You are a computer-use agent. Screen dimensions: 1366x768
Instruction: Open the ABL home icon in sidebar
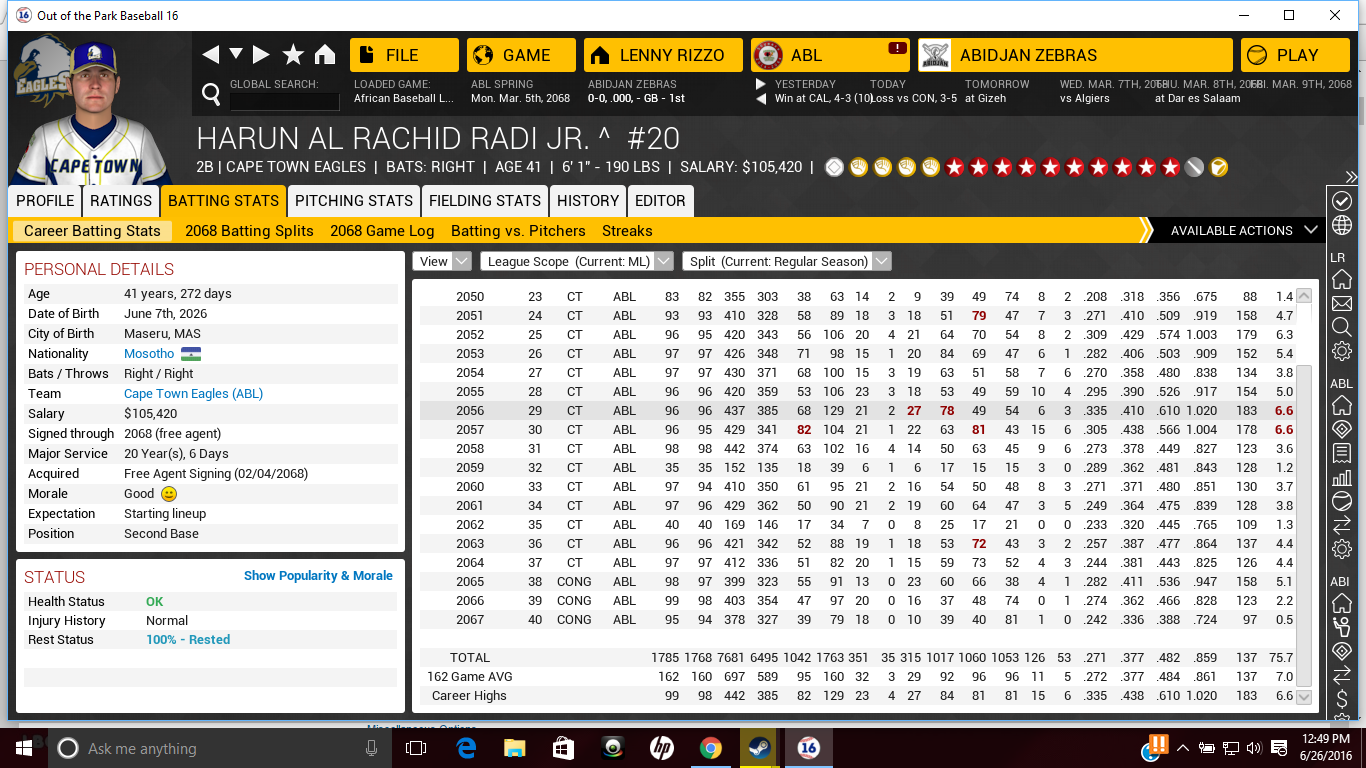1342,405
